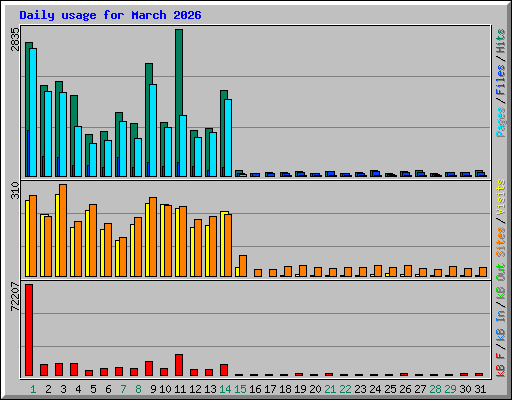This screenshot has width=512, height=400.
Task: Click day 17 on the x-axis
Action: (270, 389)
